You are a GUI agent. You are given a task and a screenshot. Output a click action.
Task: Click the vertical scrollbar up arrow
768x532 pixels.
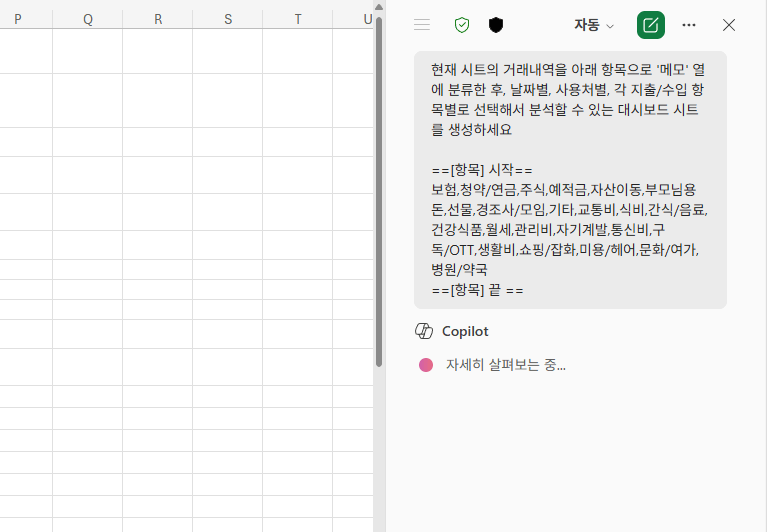[x=379, y=7]
